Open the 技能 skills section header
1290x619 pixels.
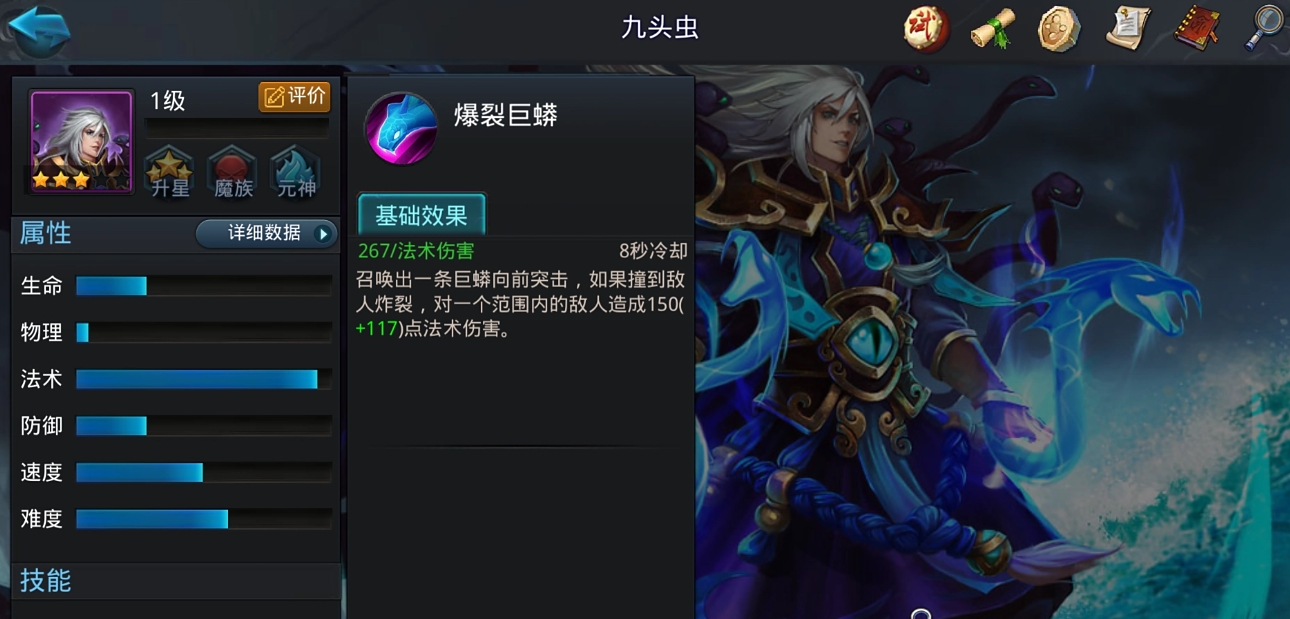(x=46, y=580)
